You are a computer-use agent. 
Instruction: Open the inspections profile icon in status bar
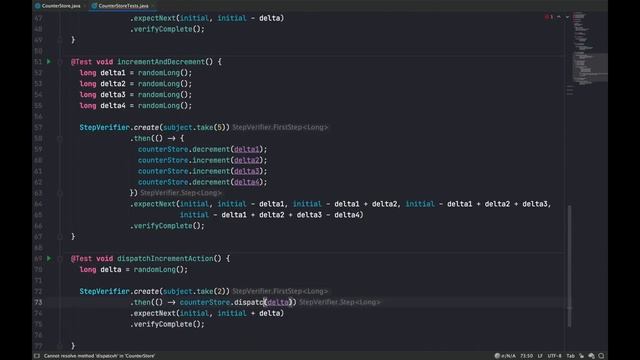pos(591,356)
